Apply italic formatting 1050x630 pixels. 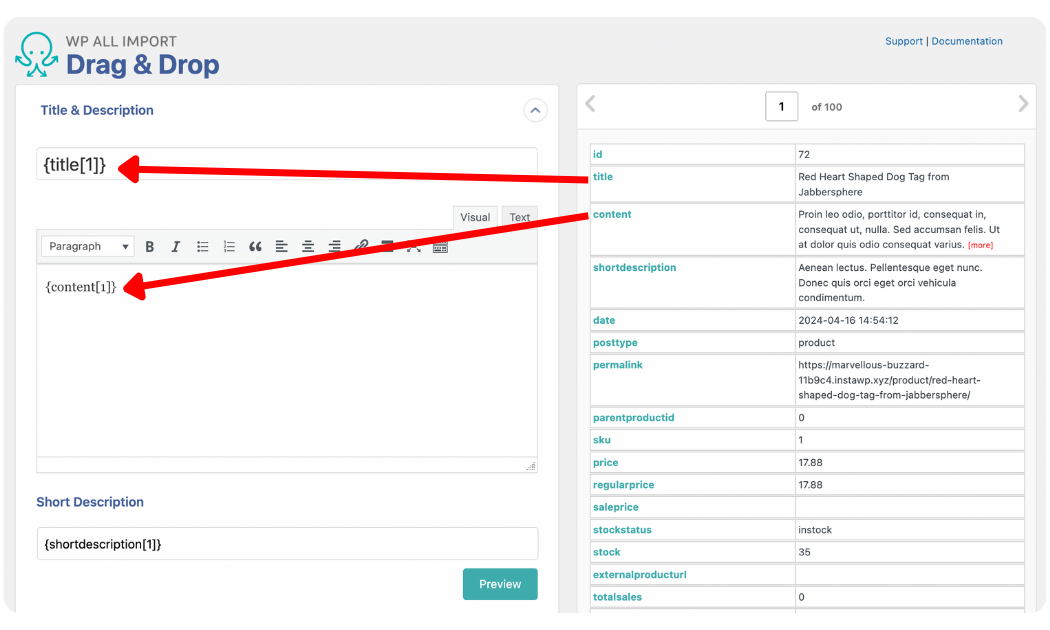(x=175, y=246)
